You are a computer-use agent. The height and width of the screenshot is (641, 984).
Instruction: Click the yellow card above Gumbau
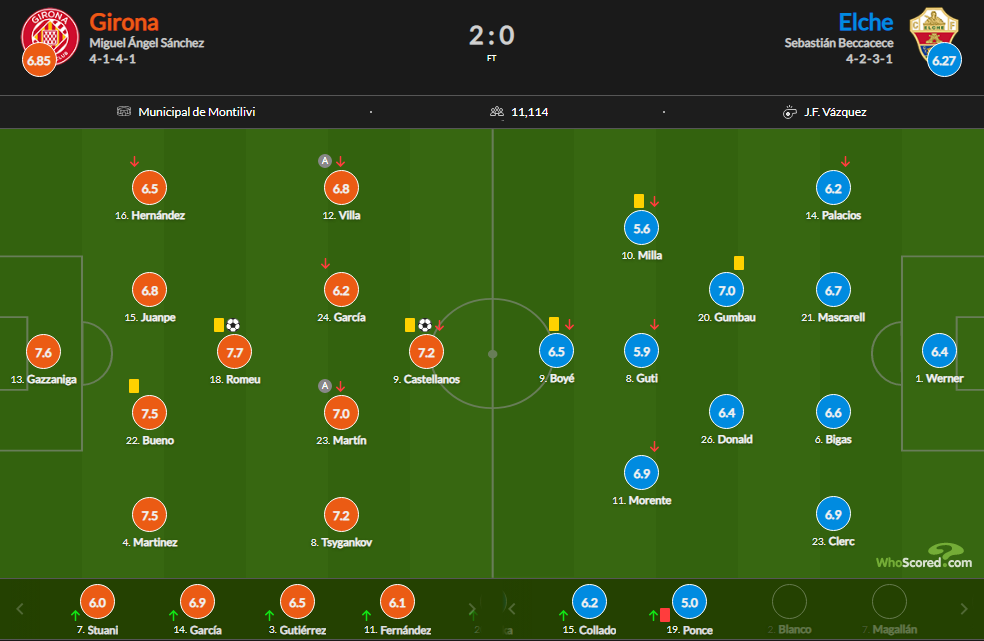pos(739,263)
